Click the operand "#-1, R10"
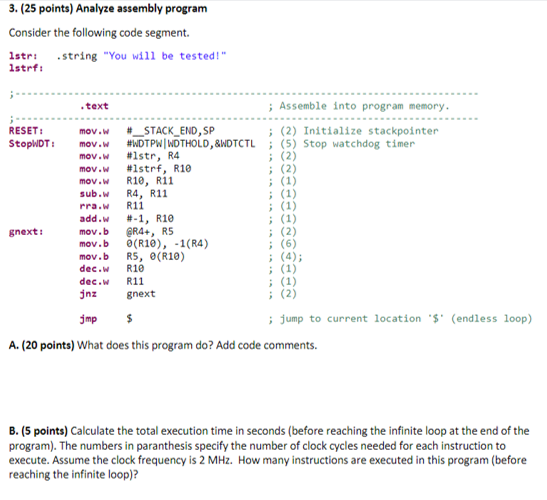Viewport: 547px width, 500px height. (x=150, y=218)
